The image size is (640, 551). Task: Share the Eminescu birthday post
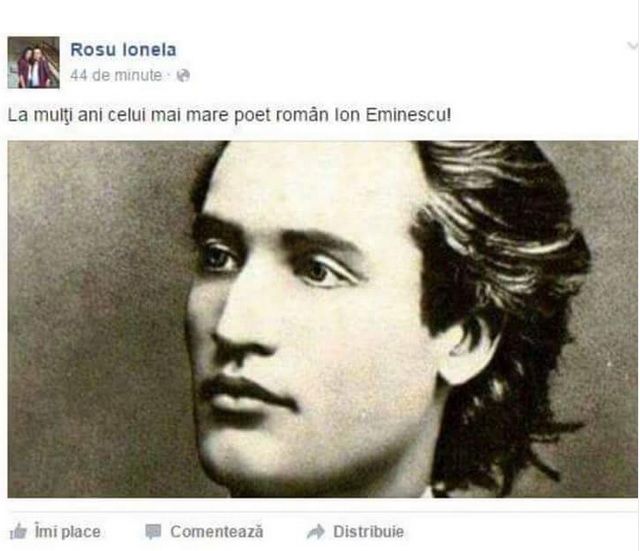355,532
